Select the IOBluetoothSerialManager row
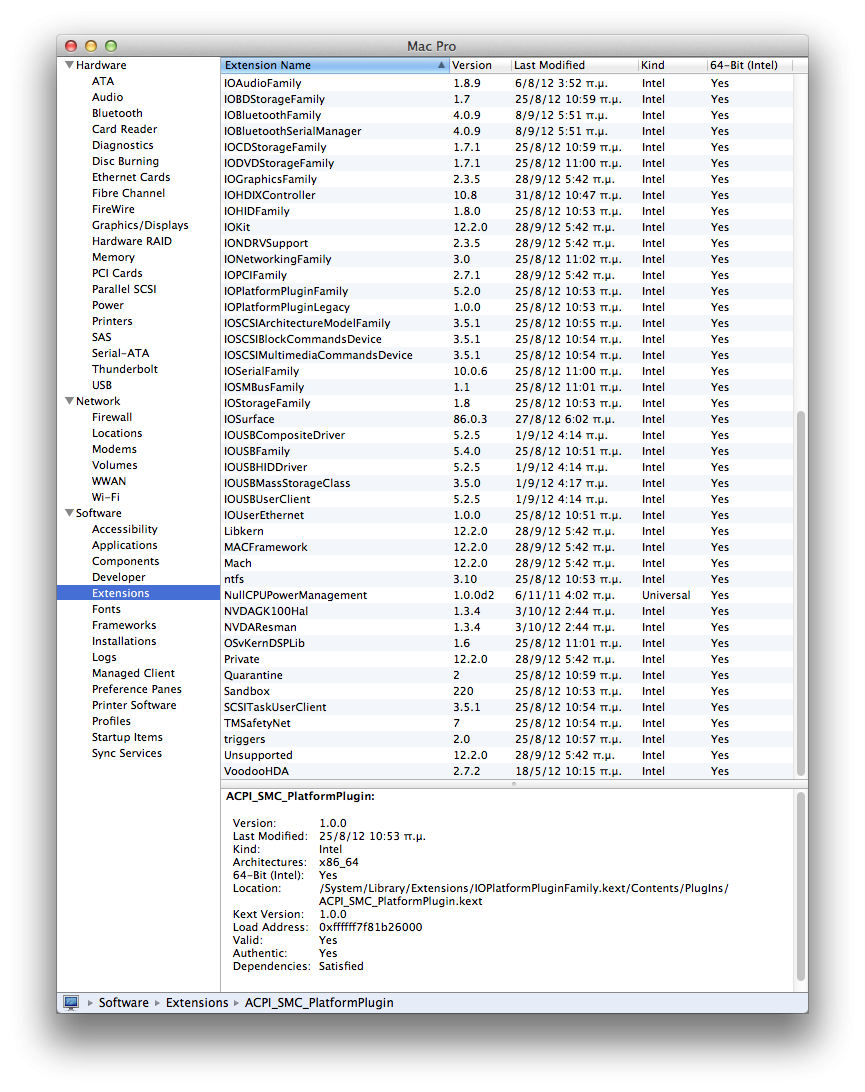The width and height of the screenshot is (865, 1092). pyautogui.click(x=507, y=131)
